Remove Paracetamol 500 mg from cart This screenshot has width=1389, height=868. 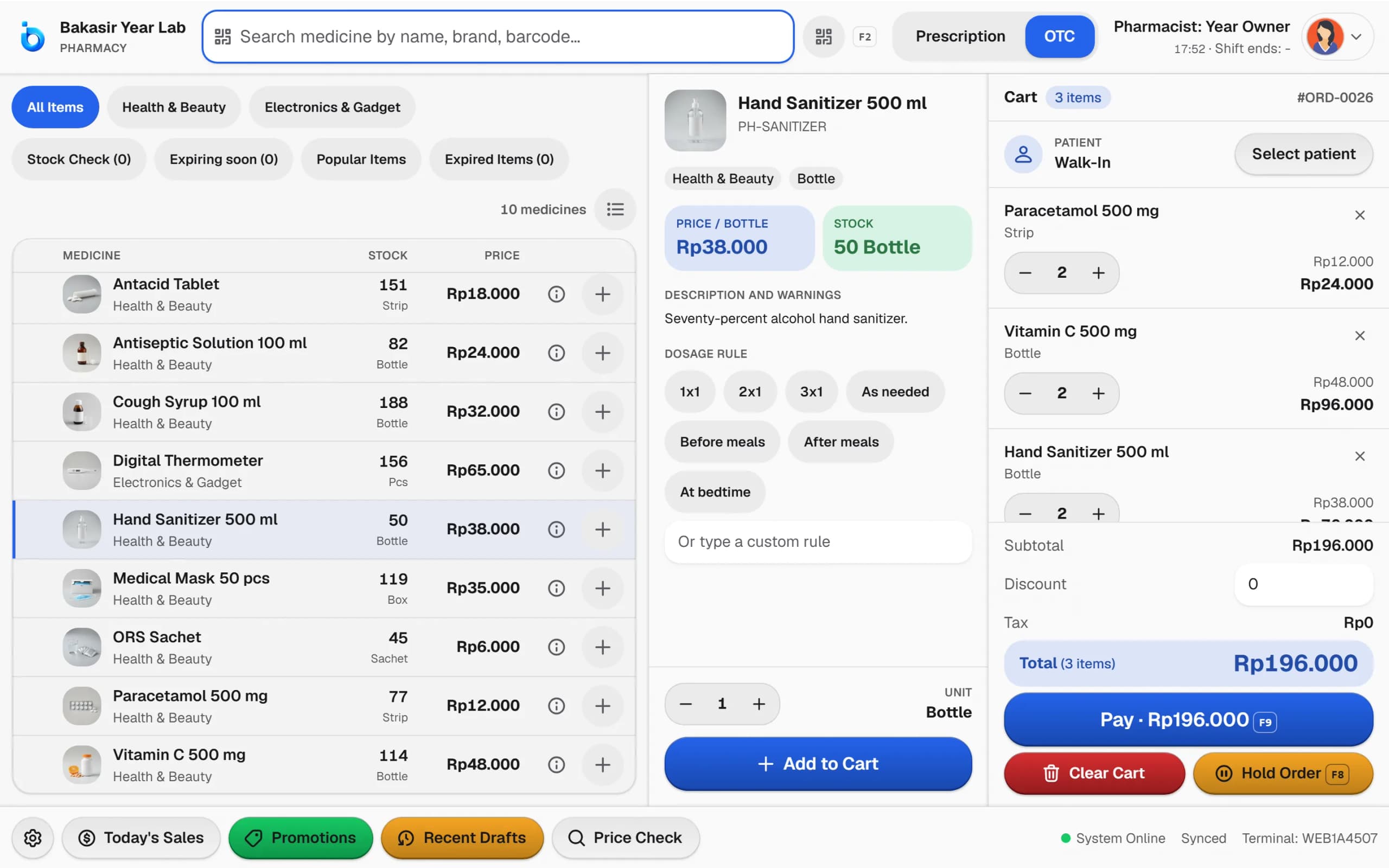tap(1359, 215)
